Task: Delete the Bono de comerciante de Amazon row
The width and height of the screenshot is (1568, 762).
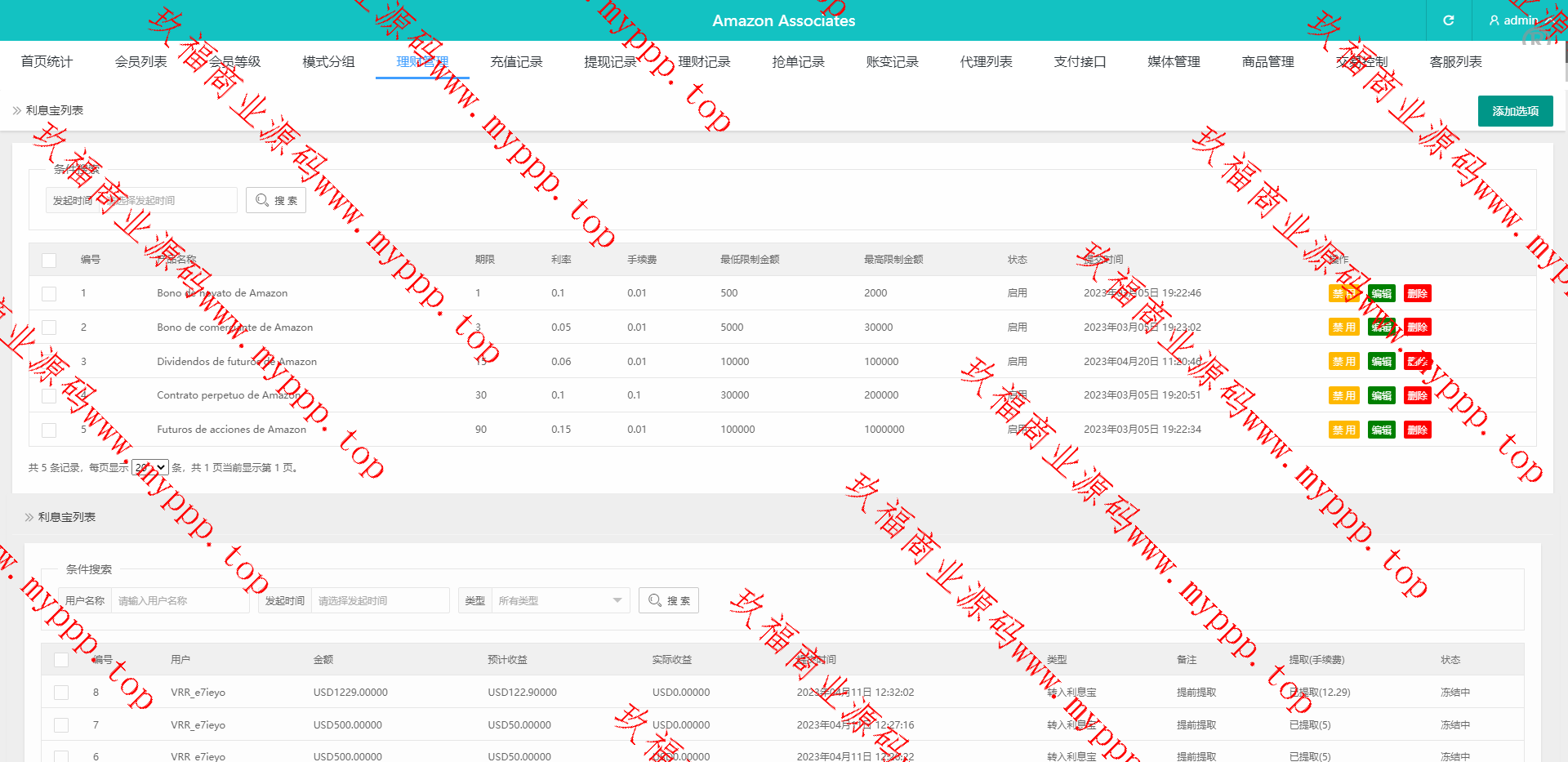Action: tap(1417, 328)
